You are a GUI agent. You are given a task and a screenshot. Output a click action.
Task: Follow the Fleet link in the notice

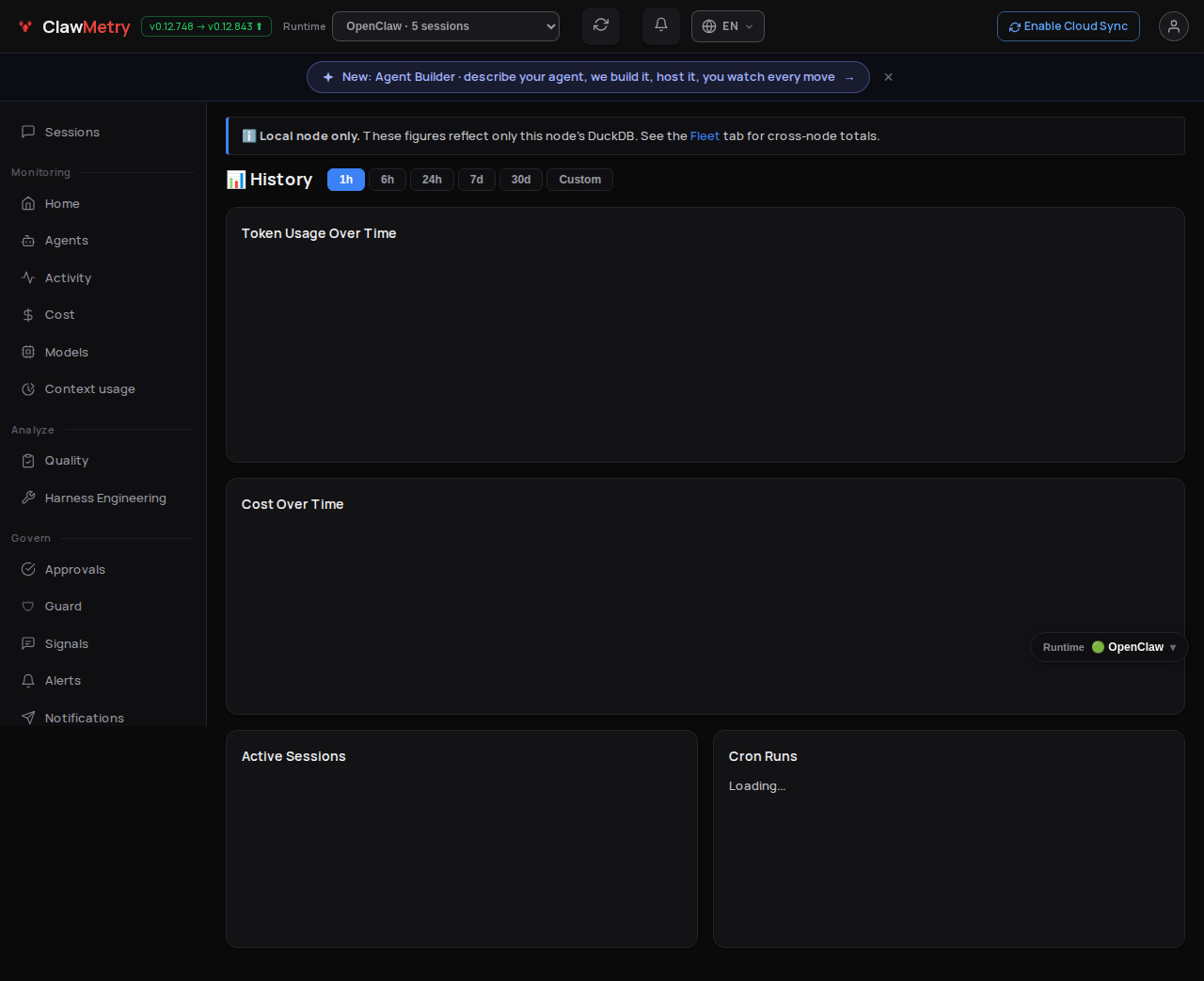coord(705,136)
